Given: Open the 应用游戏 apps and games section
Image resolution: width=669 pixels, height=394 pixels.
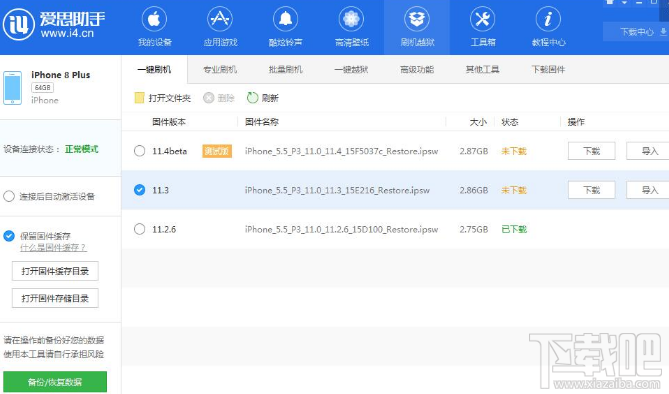Looking at the screenshot, I should [220, 26].
